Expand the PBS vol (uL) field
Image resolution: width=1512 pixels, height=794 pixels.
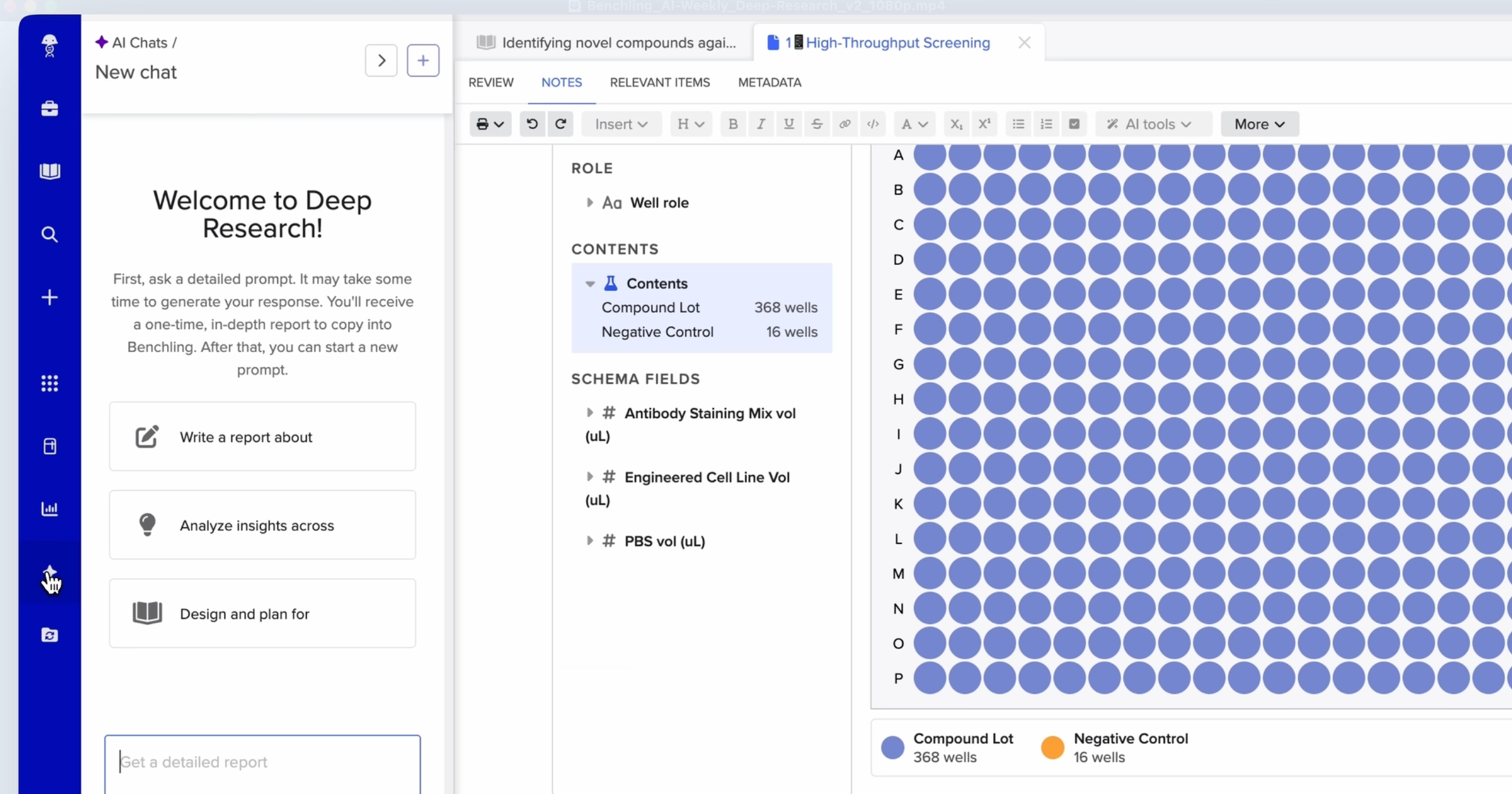point(589,541)
